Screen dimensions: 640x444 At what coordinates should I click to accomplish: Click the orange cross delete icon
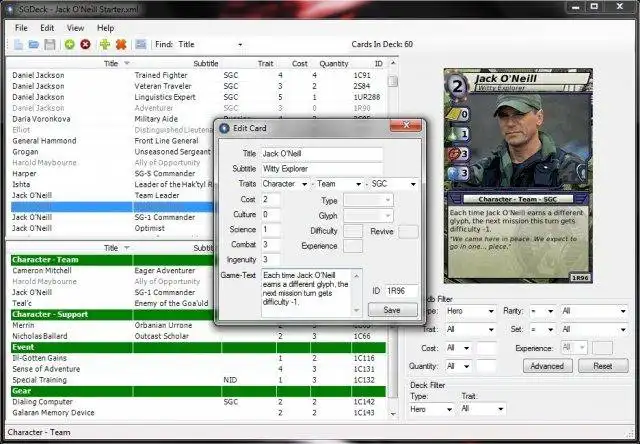point(121,44)
